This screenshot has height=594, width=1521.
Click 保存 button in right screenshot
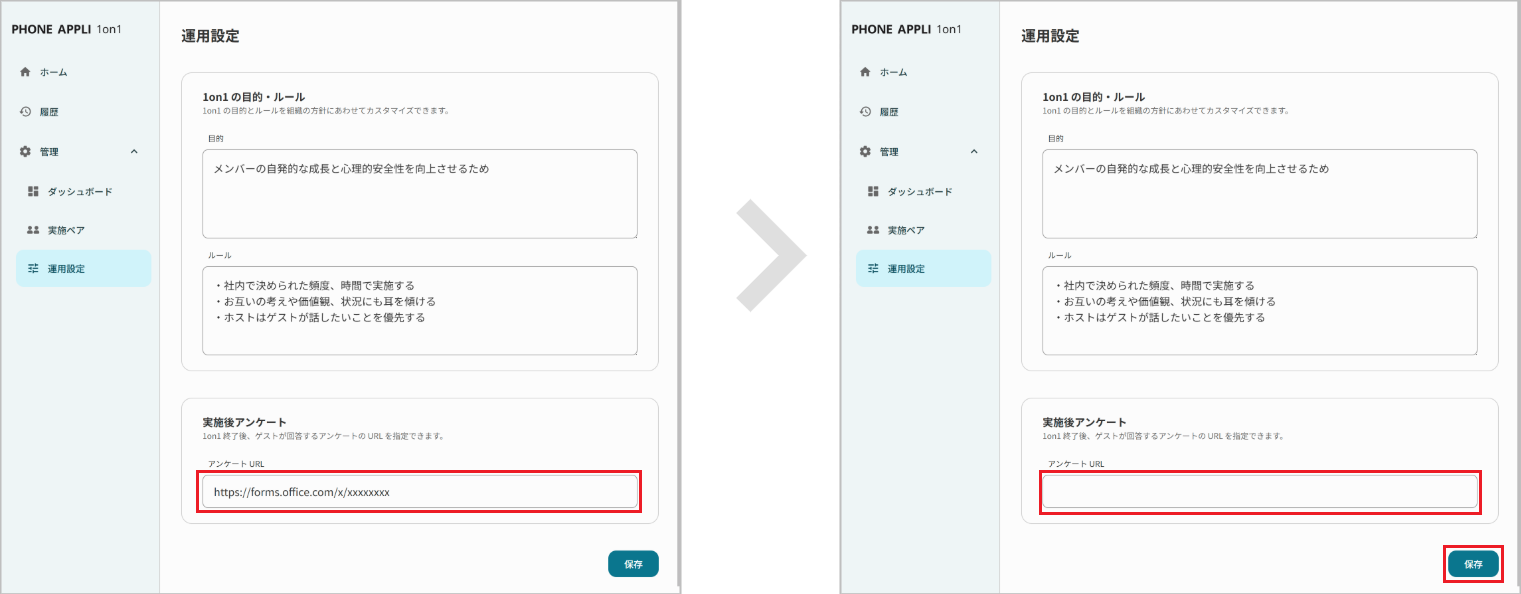pos(1473,564)
